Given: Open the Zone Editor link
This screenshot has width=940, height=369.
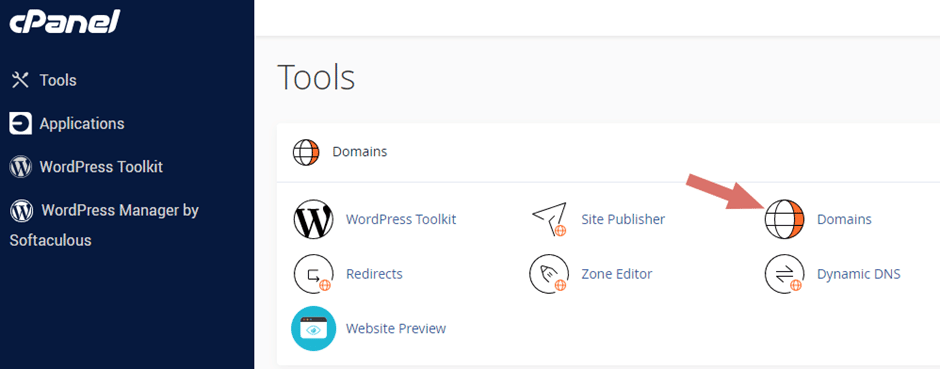Looking at the screenshot, I should click(x=616, y=274).
